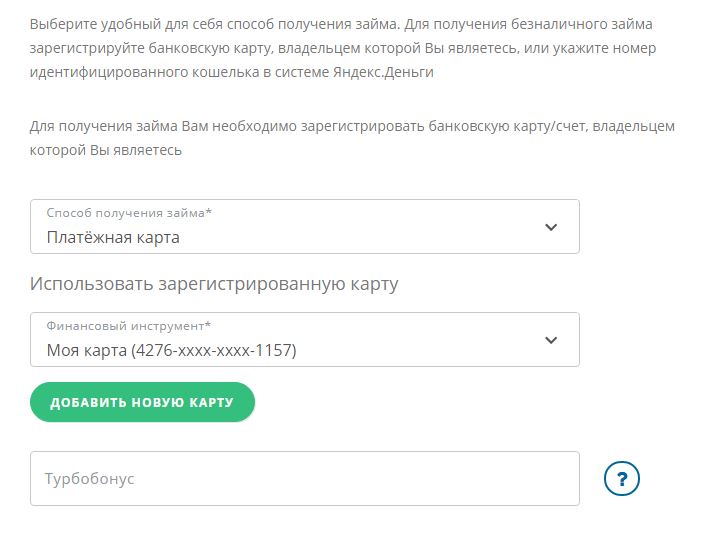714x537 pixels.
Task: Click the Яндекс.Деньги text in description
Action: (x=383, y=72)
